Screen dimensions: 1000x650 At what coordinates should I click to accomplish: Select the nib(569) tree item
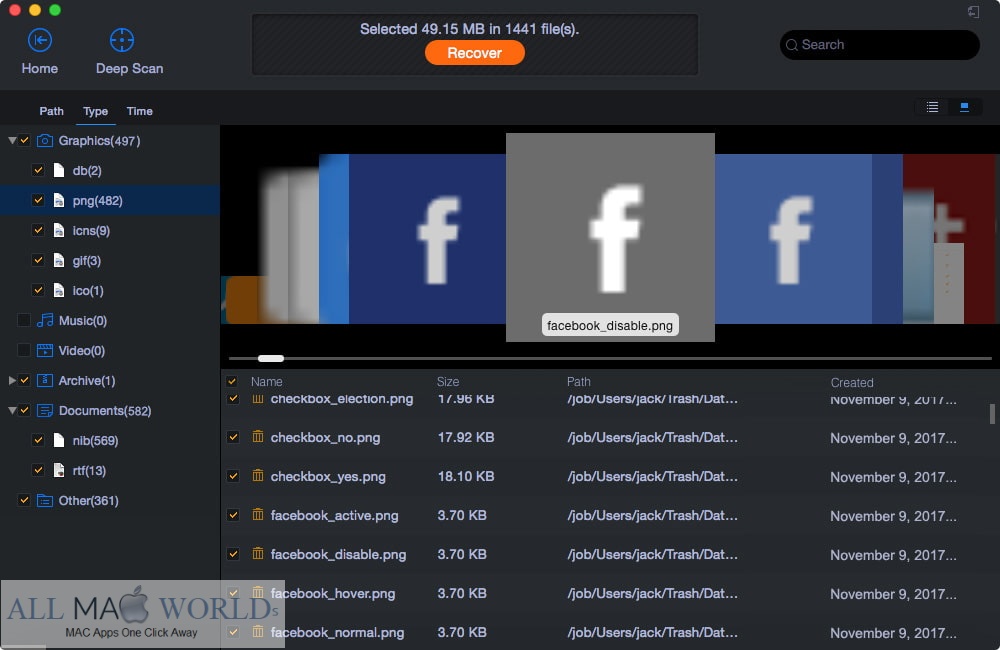pos(96,440)
